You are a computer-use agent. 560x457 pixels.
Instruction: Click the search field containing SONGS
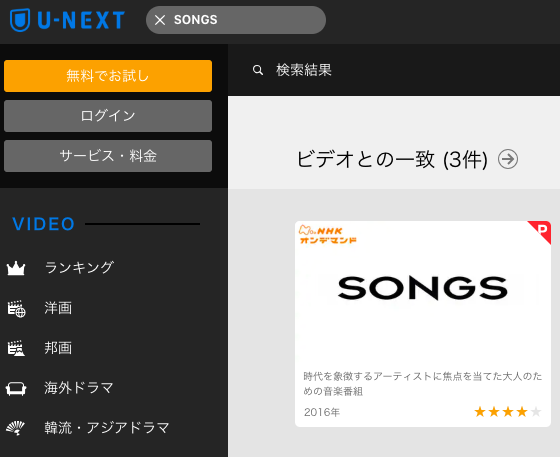(236, 20)
